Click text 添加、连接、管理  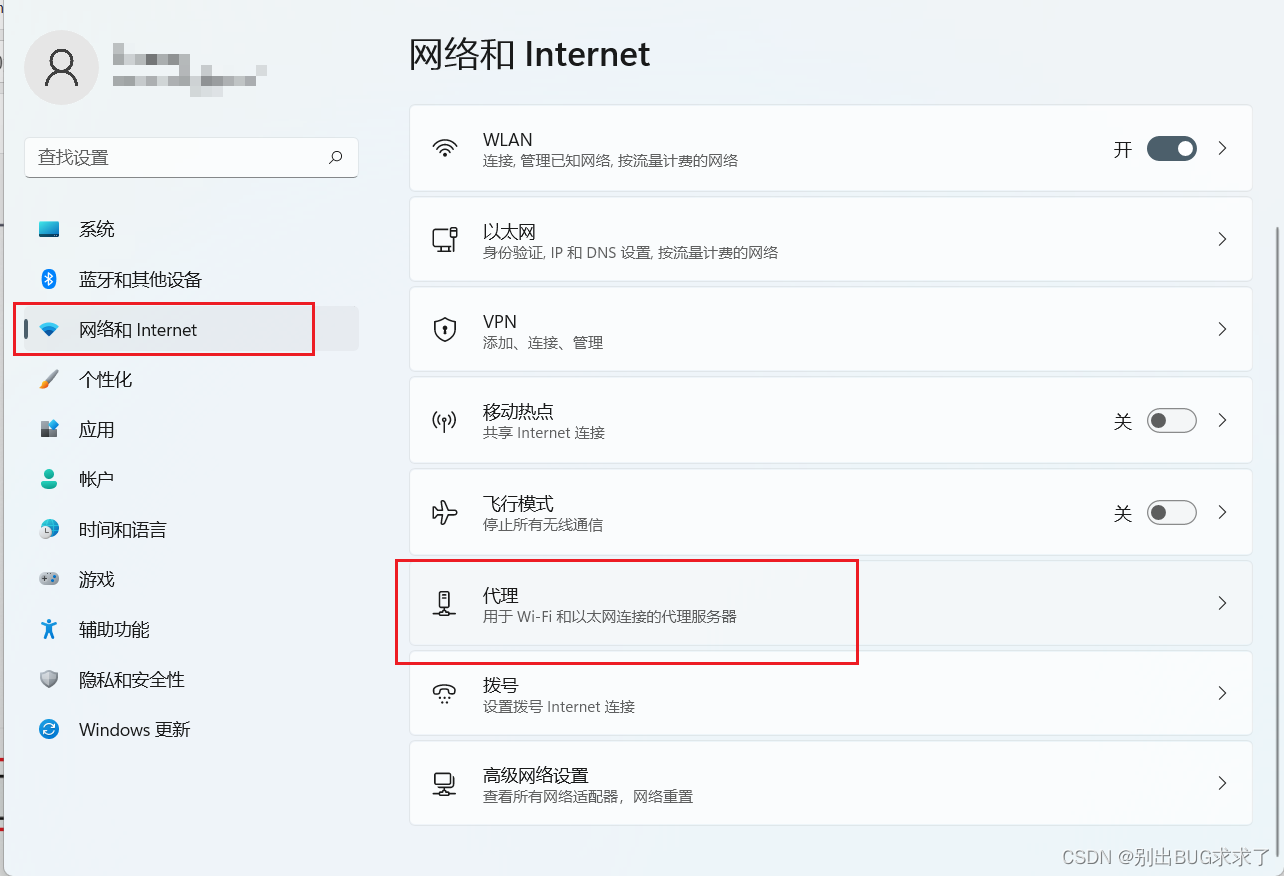pyautogui.click(x=543, y=343)
